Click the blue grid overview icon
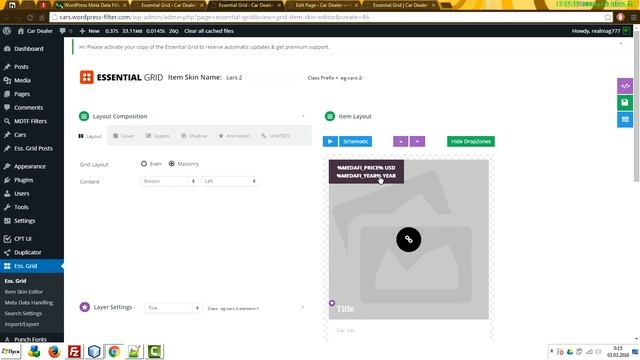 click(624, 120)
